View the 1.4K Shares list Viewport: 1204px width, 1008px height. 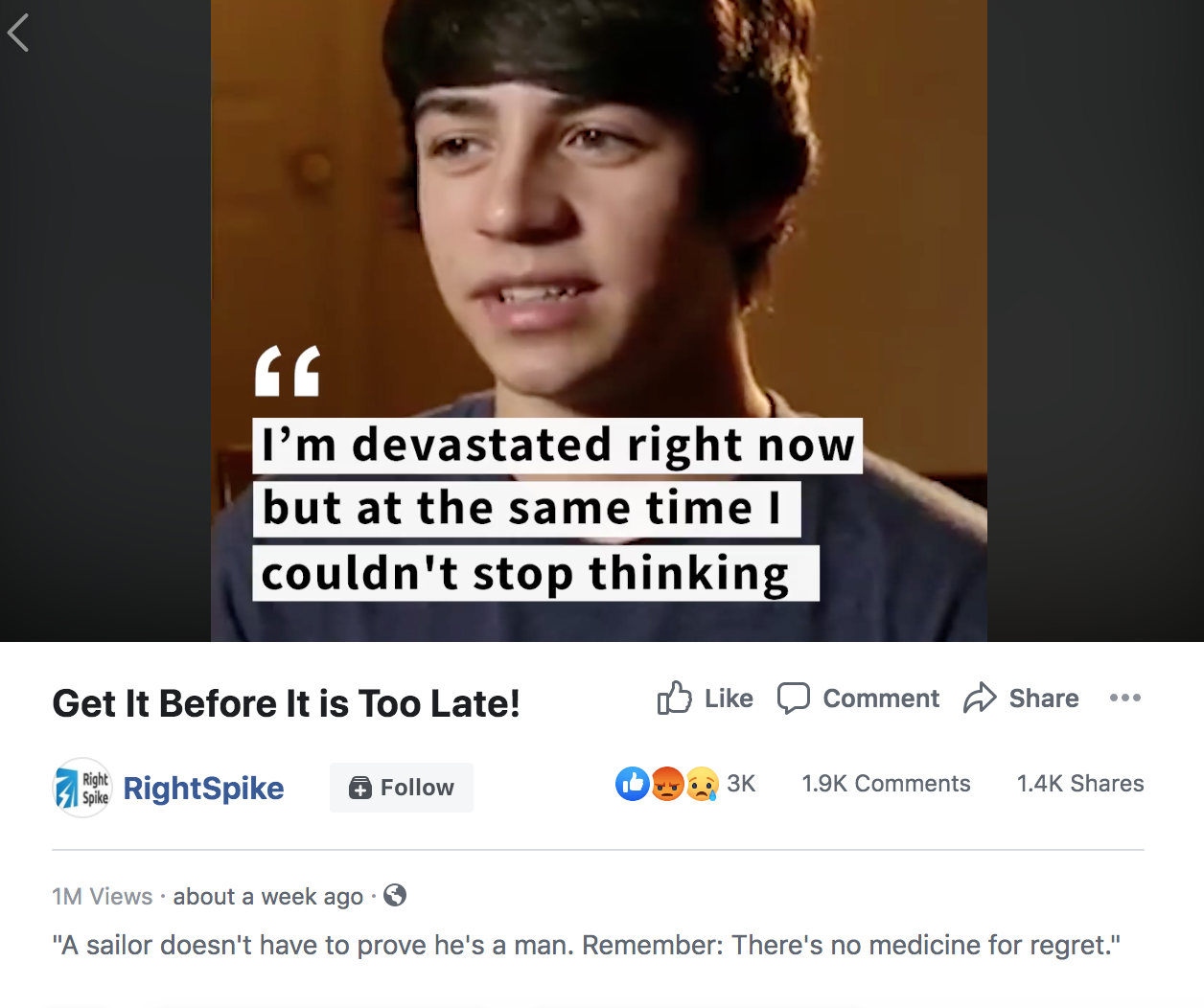coord(1080,784)
